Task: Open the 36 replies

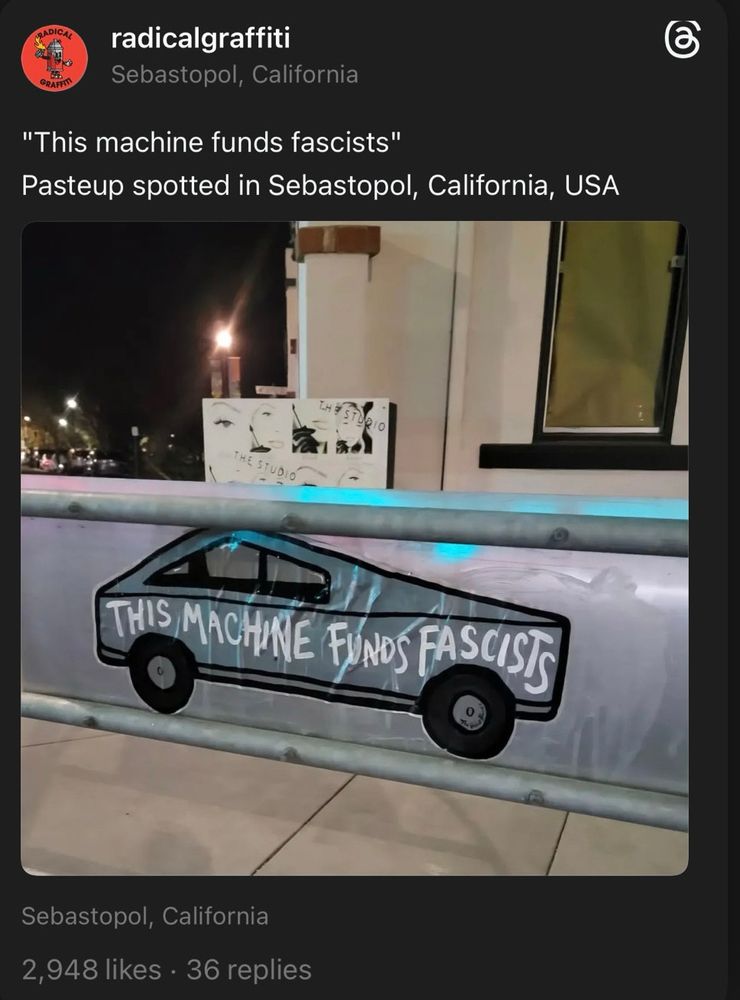Action: tap(249, 969)
